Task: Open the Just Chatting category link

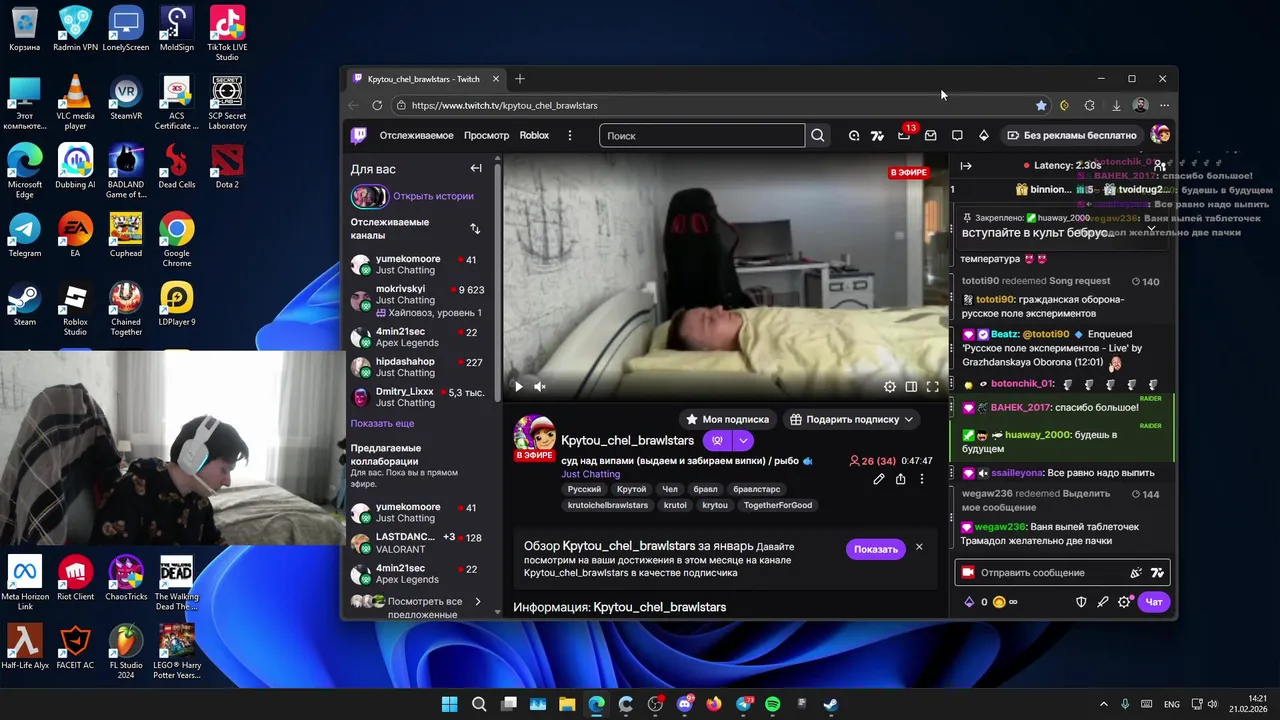Action: coord(590,474)
